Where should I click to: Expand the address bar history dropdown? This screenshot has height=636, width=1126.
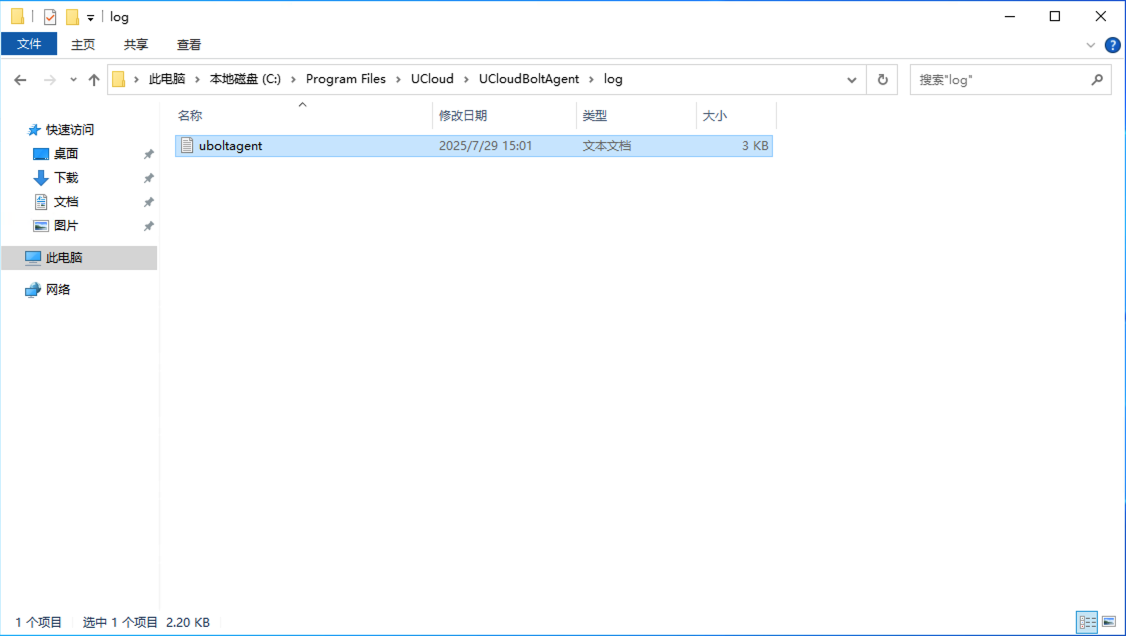[x=852, y=80]
